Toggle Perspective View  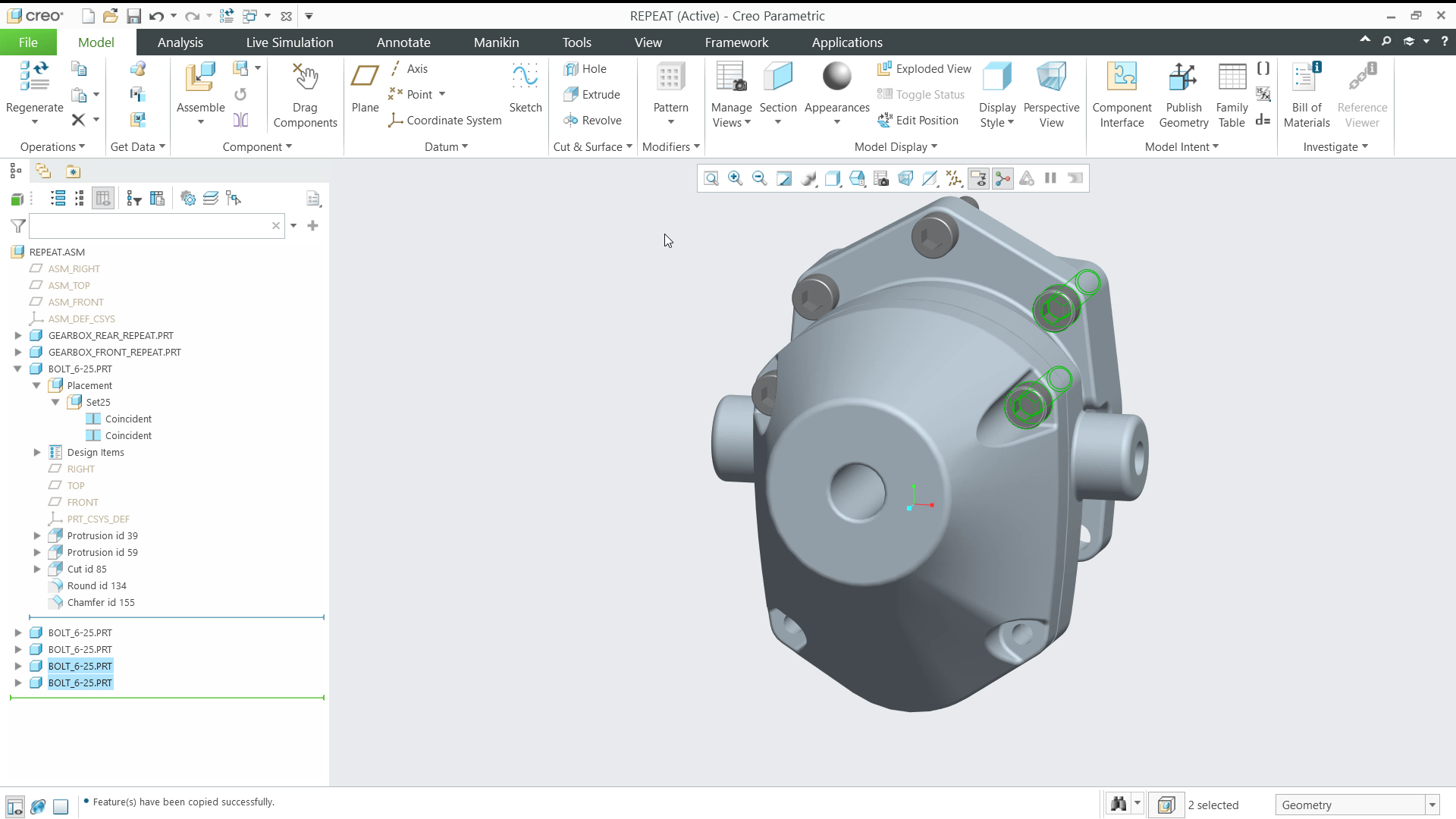coord(1051,96)
